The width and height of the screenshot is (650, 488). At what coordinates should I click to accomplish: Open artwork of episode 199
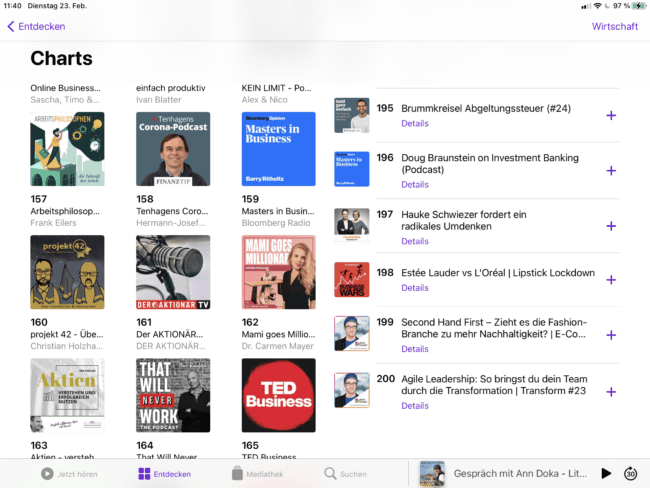[352, 333]
